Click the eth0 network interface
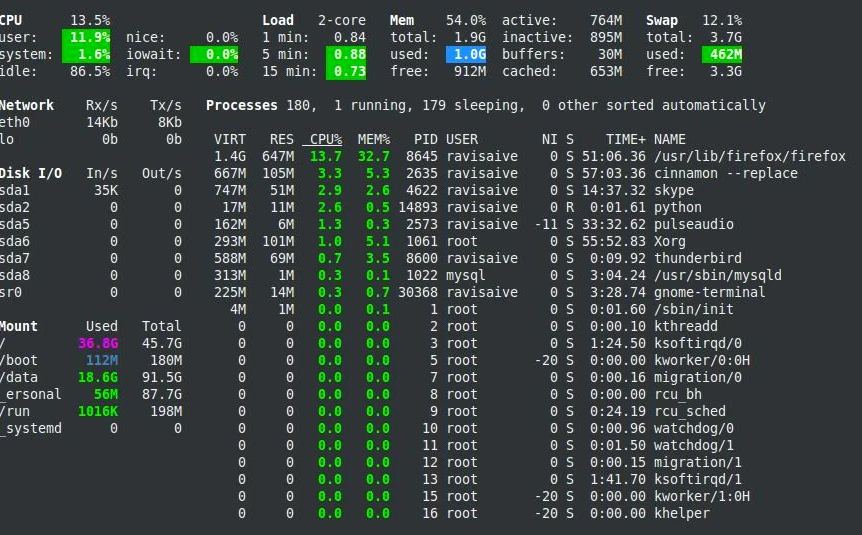Screen dimensions: 862x535 (x=15, y=122)
